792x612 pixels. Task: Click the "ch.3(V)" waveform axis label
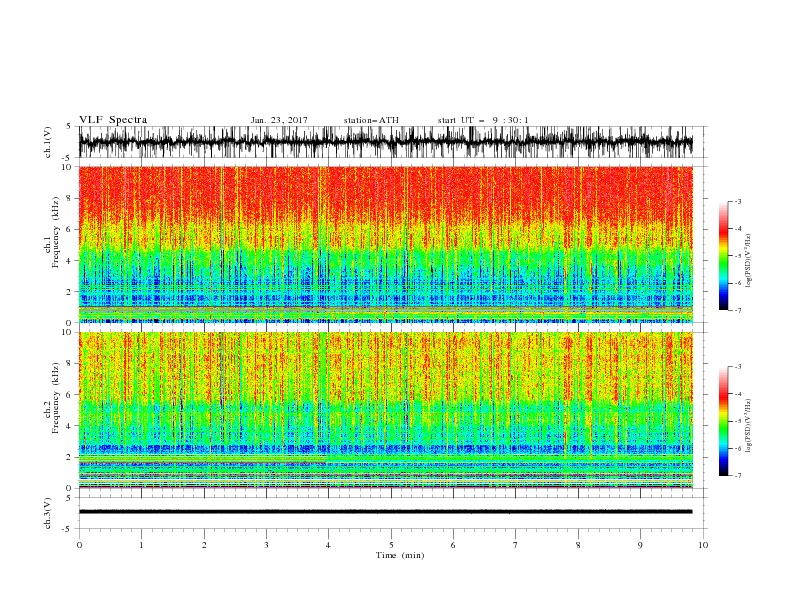48,514
